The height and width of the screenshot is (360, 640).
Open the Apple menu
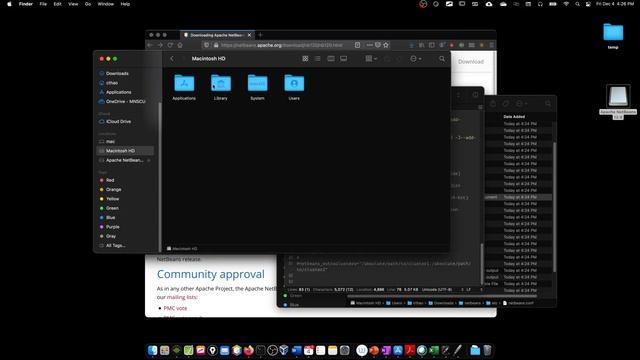pos(9,4)
